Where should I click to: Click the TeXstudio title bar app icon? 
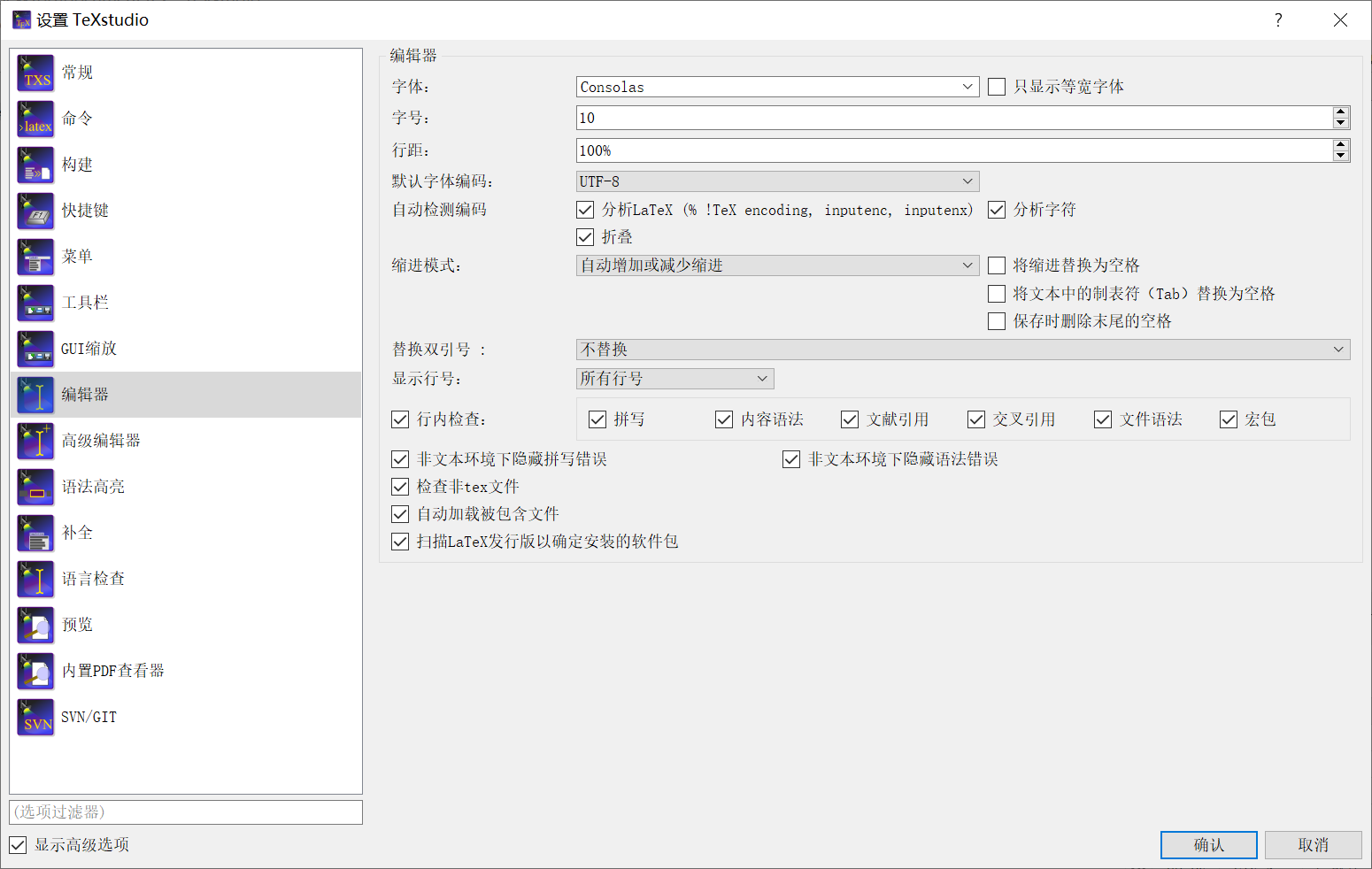pyautogui.click(x=21, y=19)
